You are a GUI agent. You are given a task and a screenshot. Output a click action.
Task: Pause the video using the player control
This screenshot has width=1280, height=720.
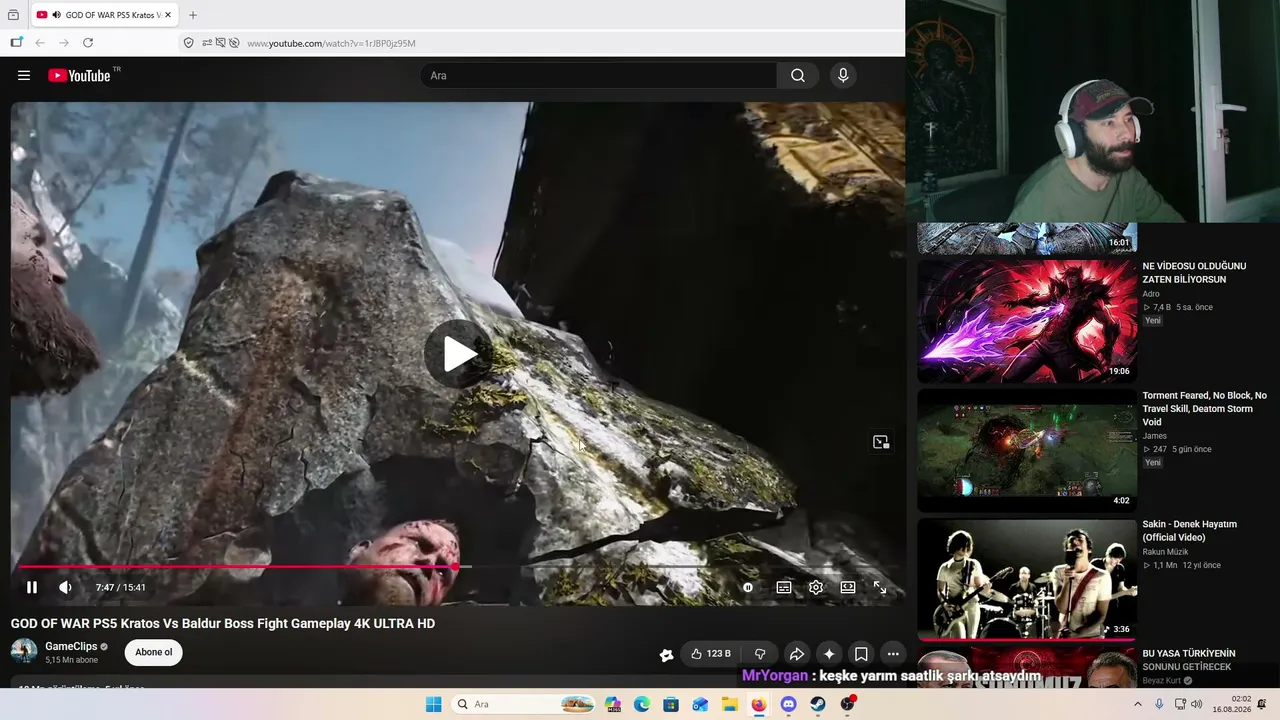(32, 587)
